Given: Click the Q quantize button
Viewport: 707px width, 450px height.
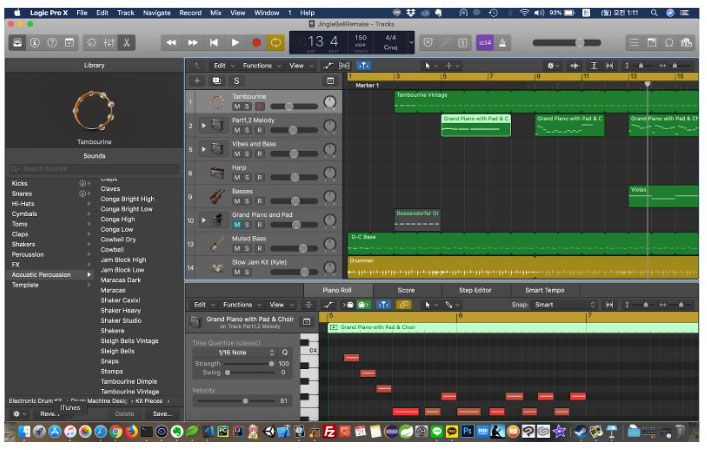Looking at the screenshot, I should pyautogui.click(x=285, y=352).
